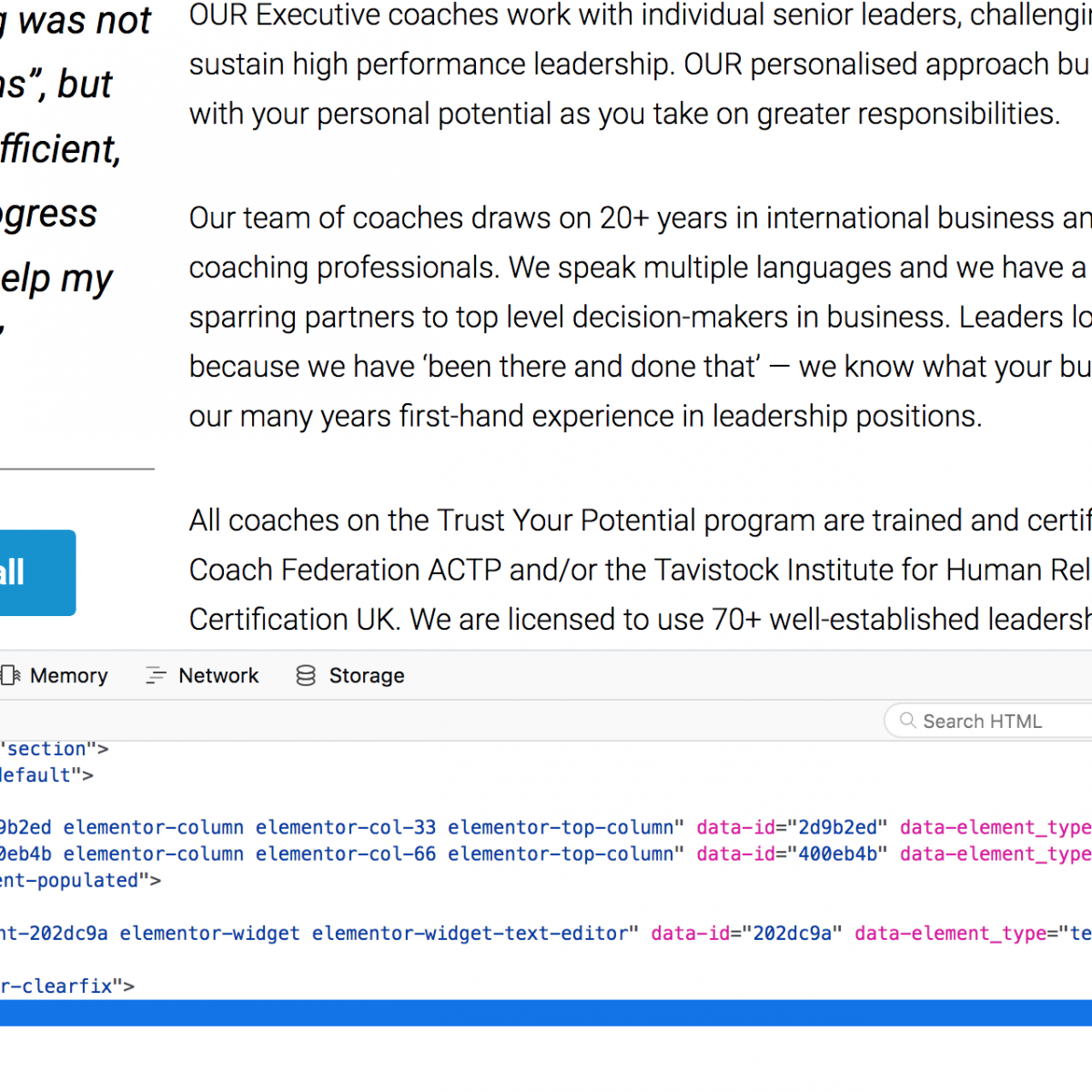Select the elementor-col-66 column node
This screenshot has height=1092, width=1092.
click(546, 854)
